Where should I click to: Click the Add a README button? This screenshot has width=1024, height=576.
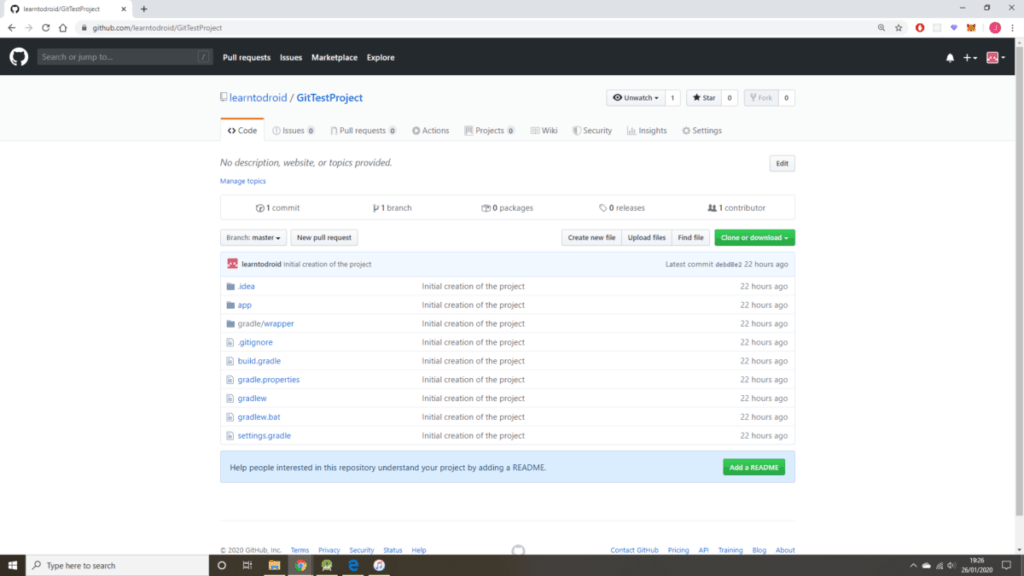pyautogui.click(x=754, y=467)
